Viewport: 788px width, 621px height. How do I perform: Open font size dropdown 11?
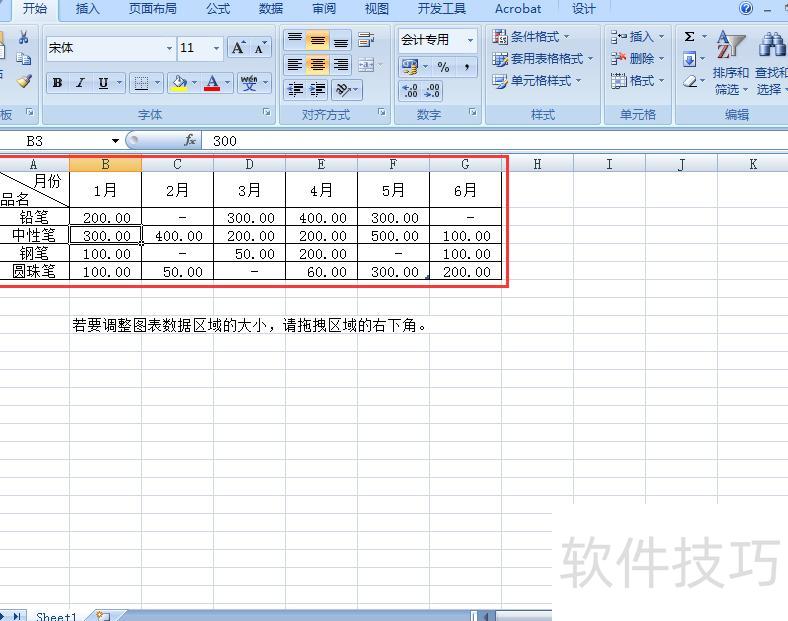217,48
